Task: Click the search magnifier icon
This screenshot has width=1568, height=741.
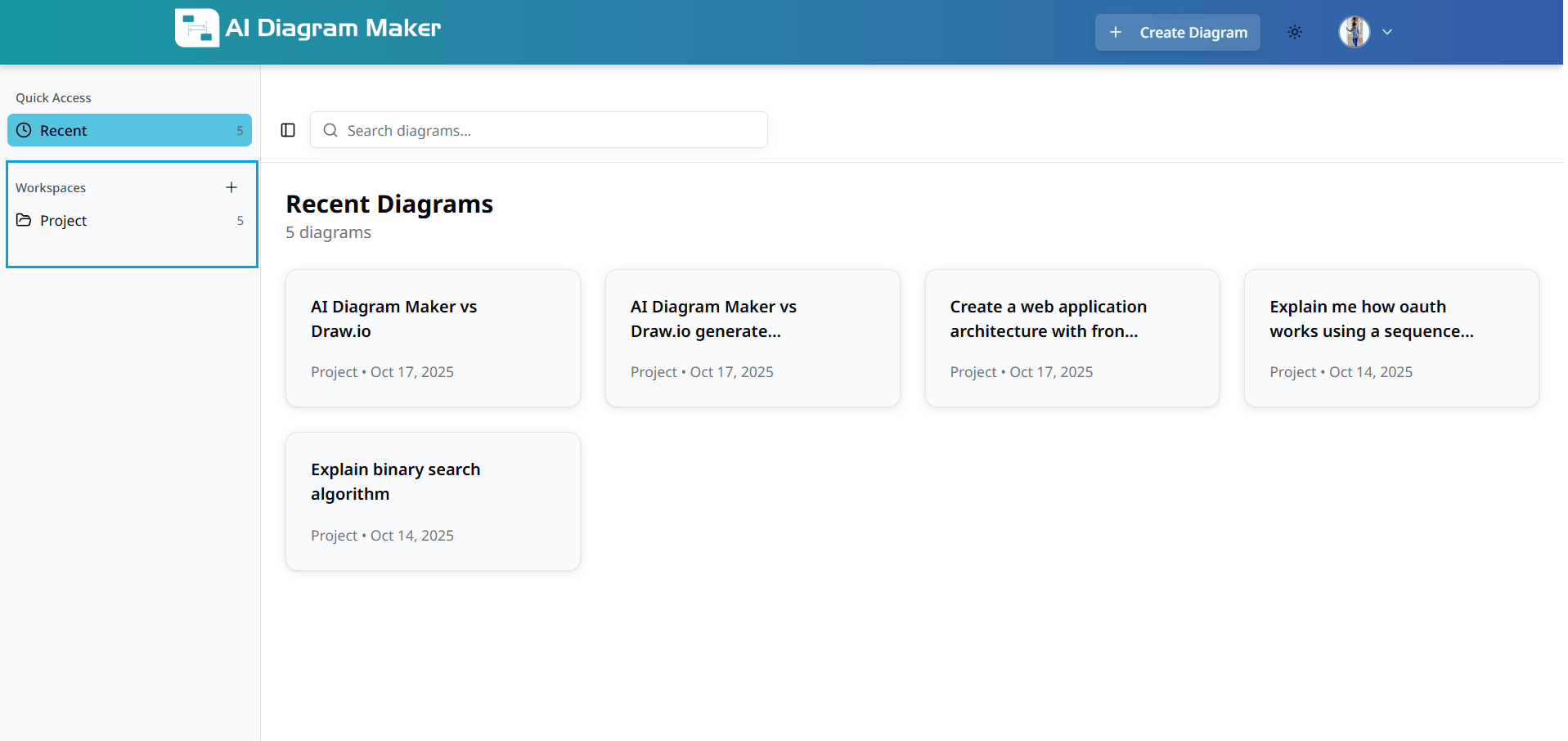Action: pos(330,130)
